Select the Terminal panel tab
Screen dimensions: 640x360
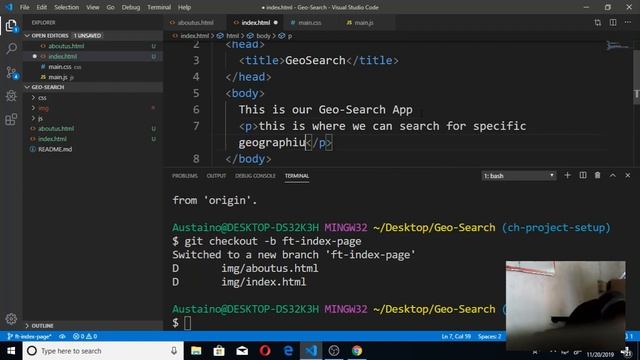click(x=297, y=176)
